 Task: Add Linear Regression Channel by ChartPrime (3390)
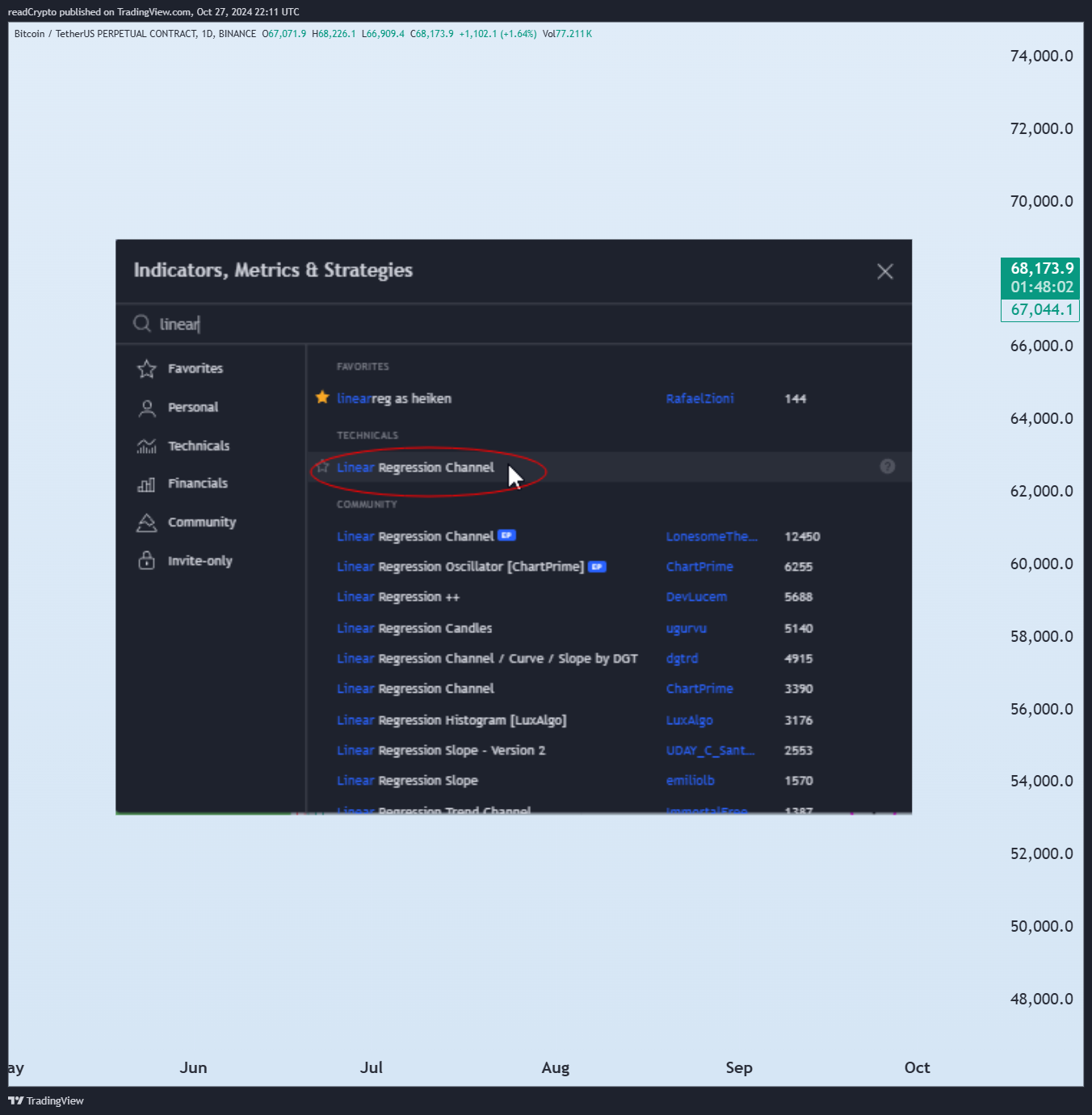pyautogui.click(x=415, y=689)
